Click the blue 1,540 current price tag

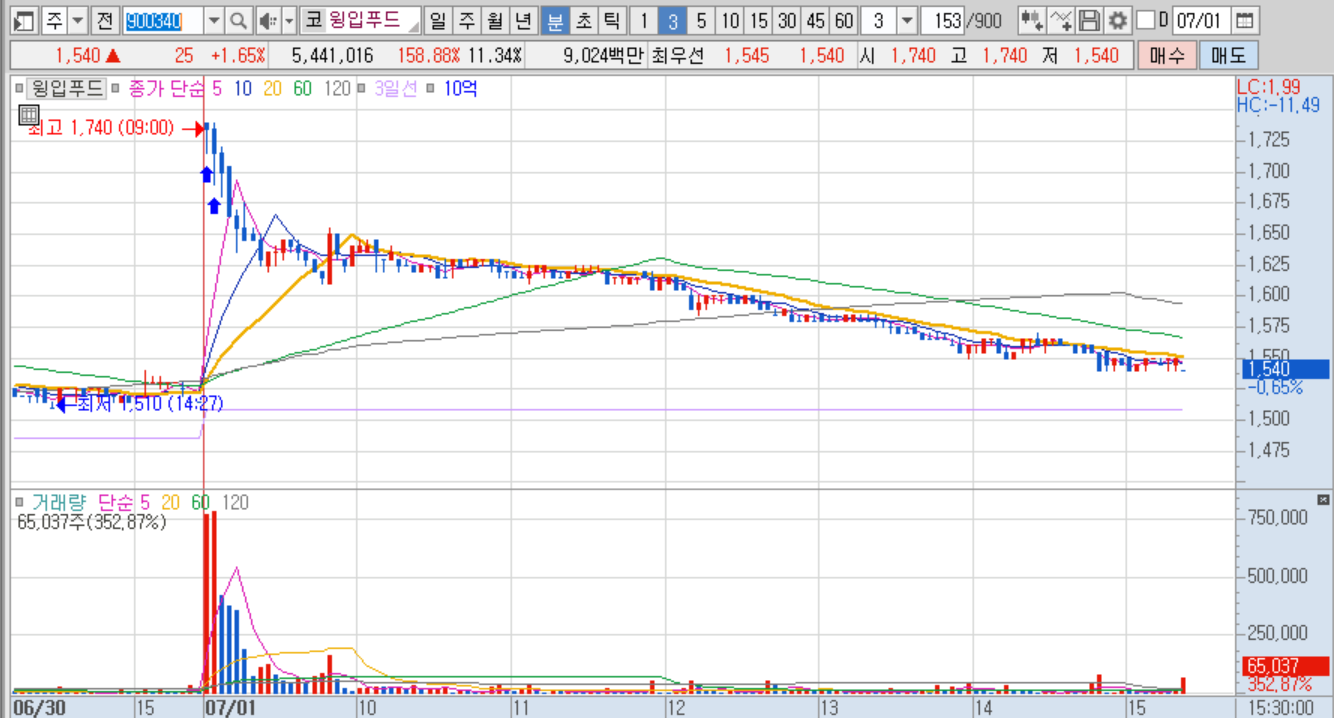1285,369
